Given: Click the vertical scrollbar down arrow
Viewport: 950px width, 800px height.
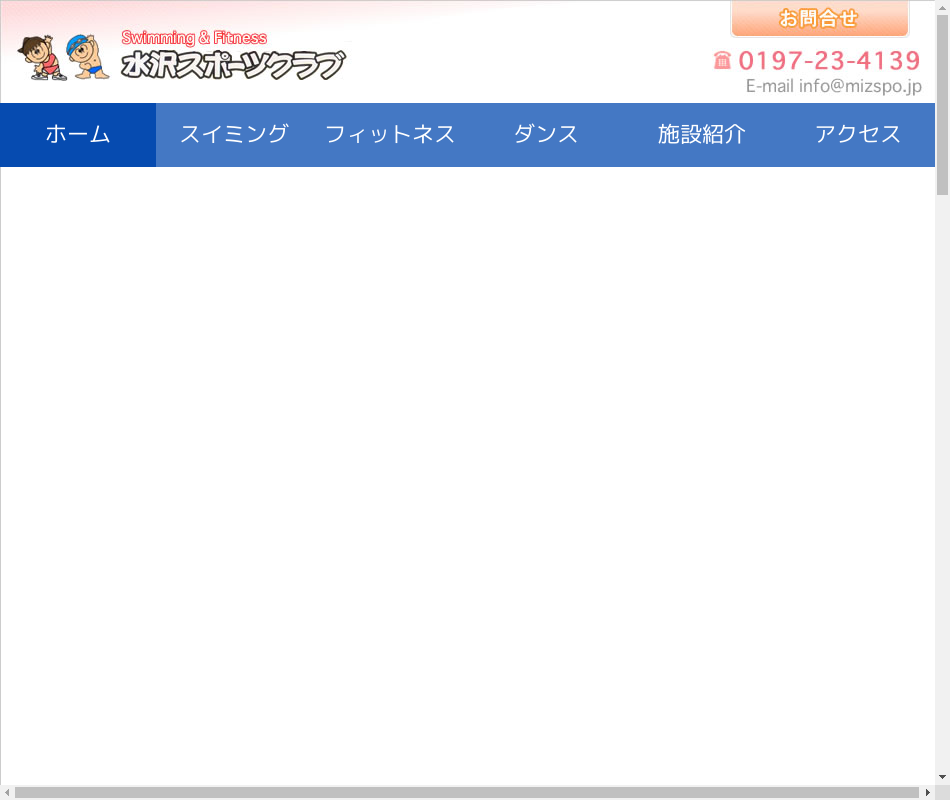Looking at the screenshot, I should click(942, 777).
